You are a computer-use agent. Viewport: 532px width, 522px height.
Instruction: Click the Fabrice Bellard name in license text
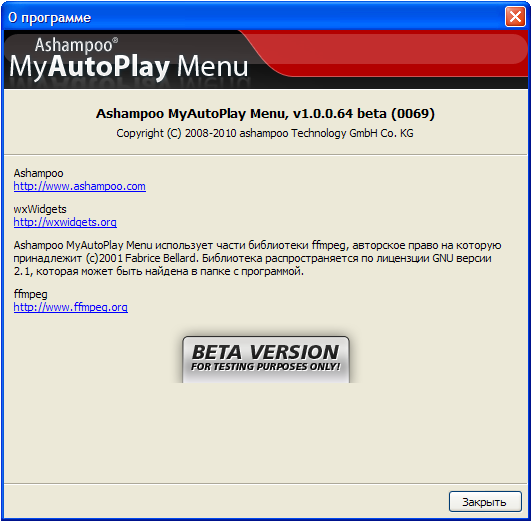[160, 258]
